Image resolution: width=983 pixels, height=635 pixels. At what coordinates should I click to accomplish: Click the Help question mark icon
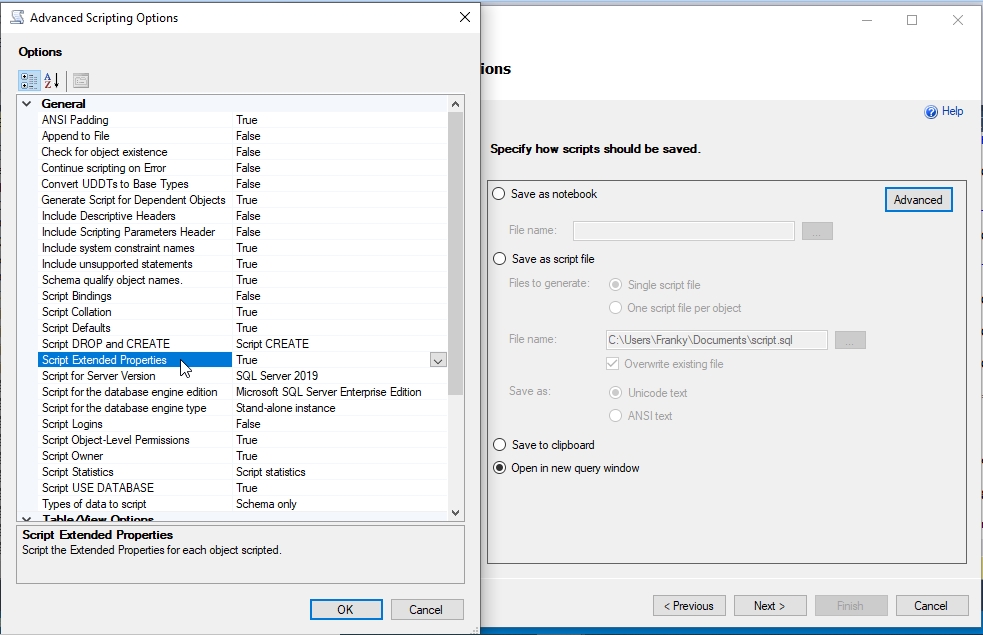point(931,112)
